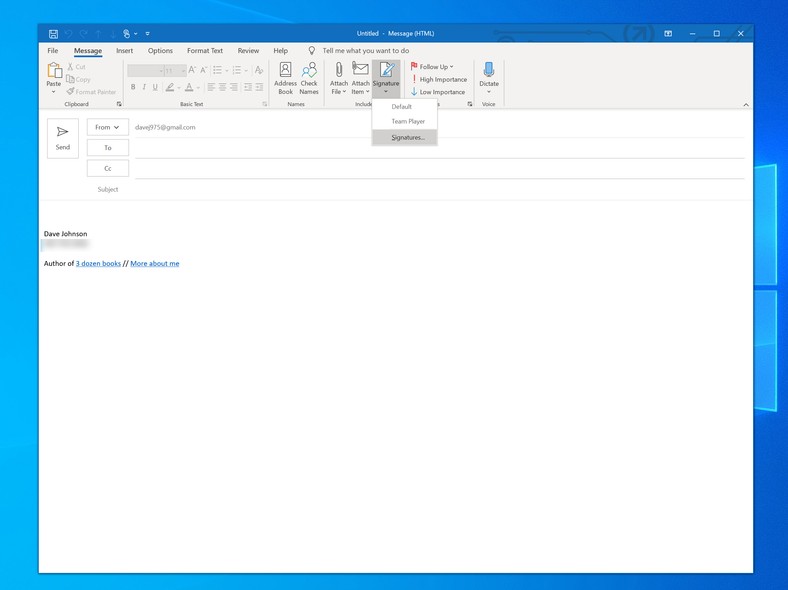Choose Signatures... from the dropdown menu

pos(407,137)
